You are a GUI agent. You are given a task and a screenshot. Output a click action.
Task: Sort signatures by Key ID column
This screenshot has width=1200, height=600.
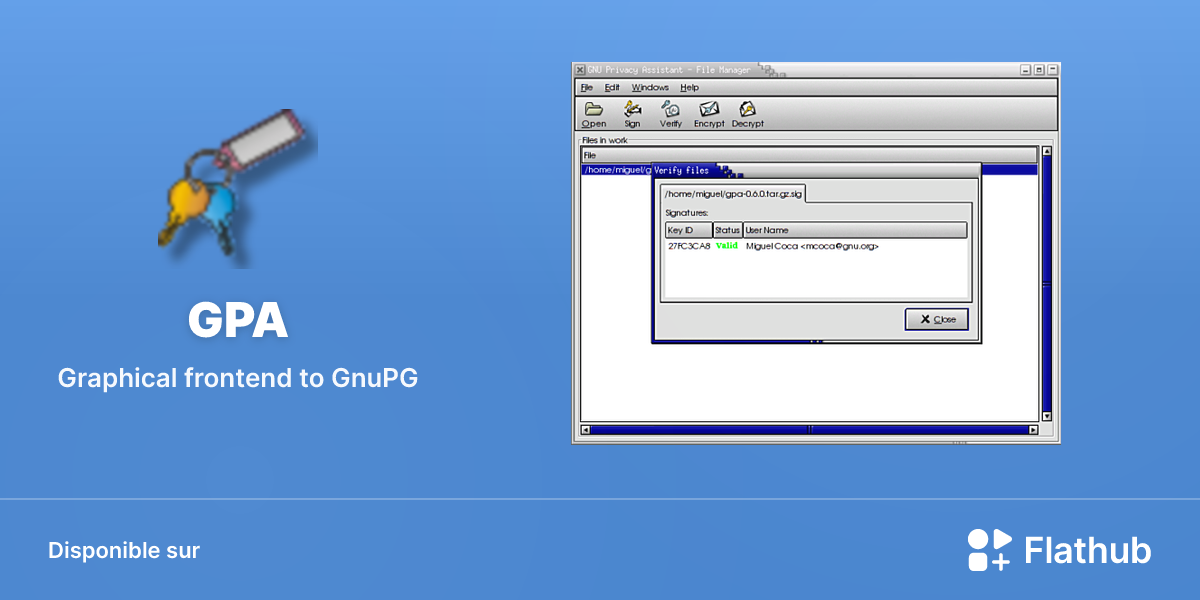689,230
